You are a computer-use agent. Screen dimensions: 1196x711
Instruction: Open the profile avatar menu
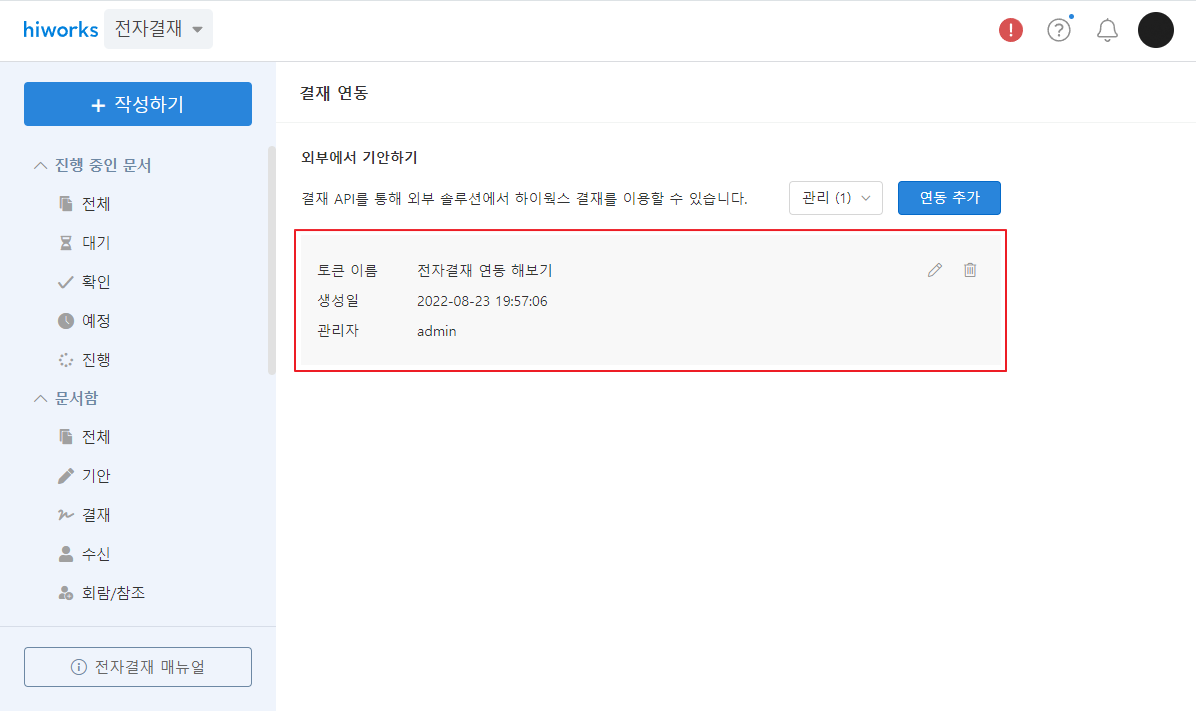pyautogui.click(x=1156, y=30)
